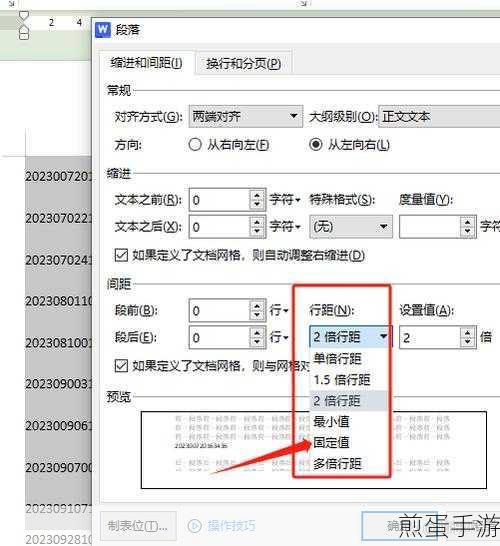The height and width of the screenshot is (546, 500).
Task: Click document line starting 202300720
Action: 58,176
